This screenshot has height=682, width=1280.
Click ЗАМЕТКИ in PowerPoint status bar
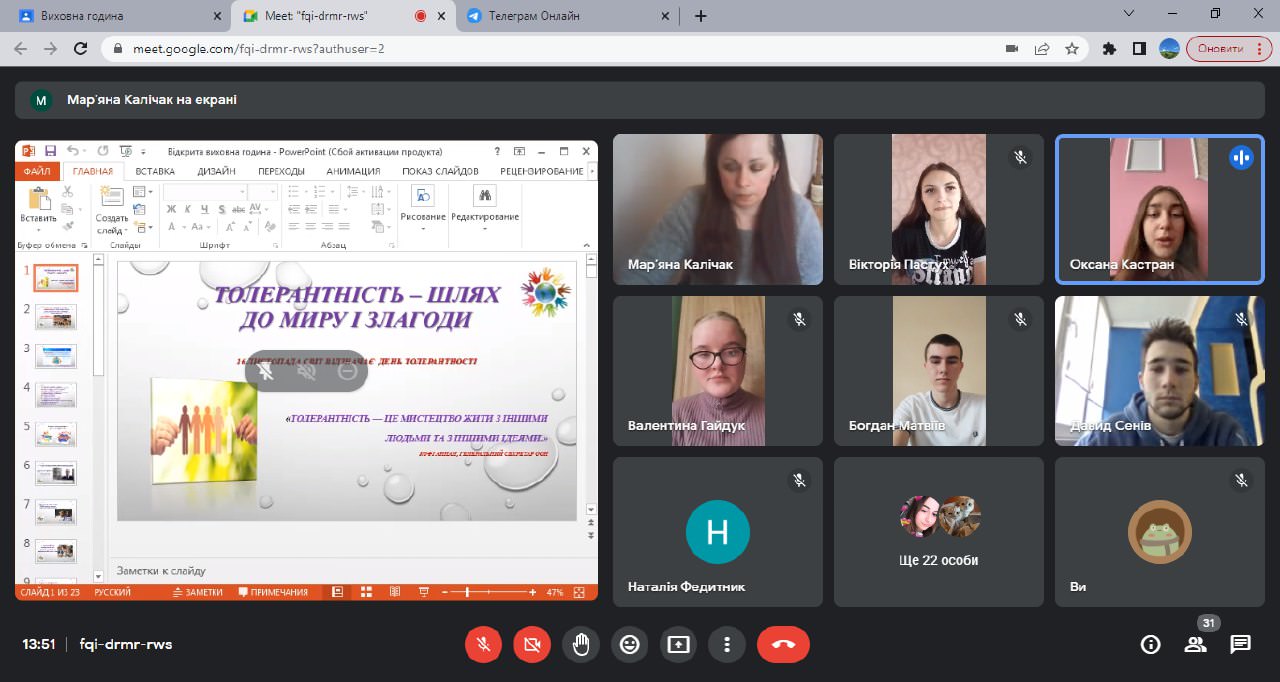[x=198, y=592]
